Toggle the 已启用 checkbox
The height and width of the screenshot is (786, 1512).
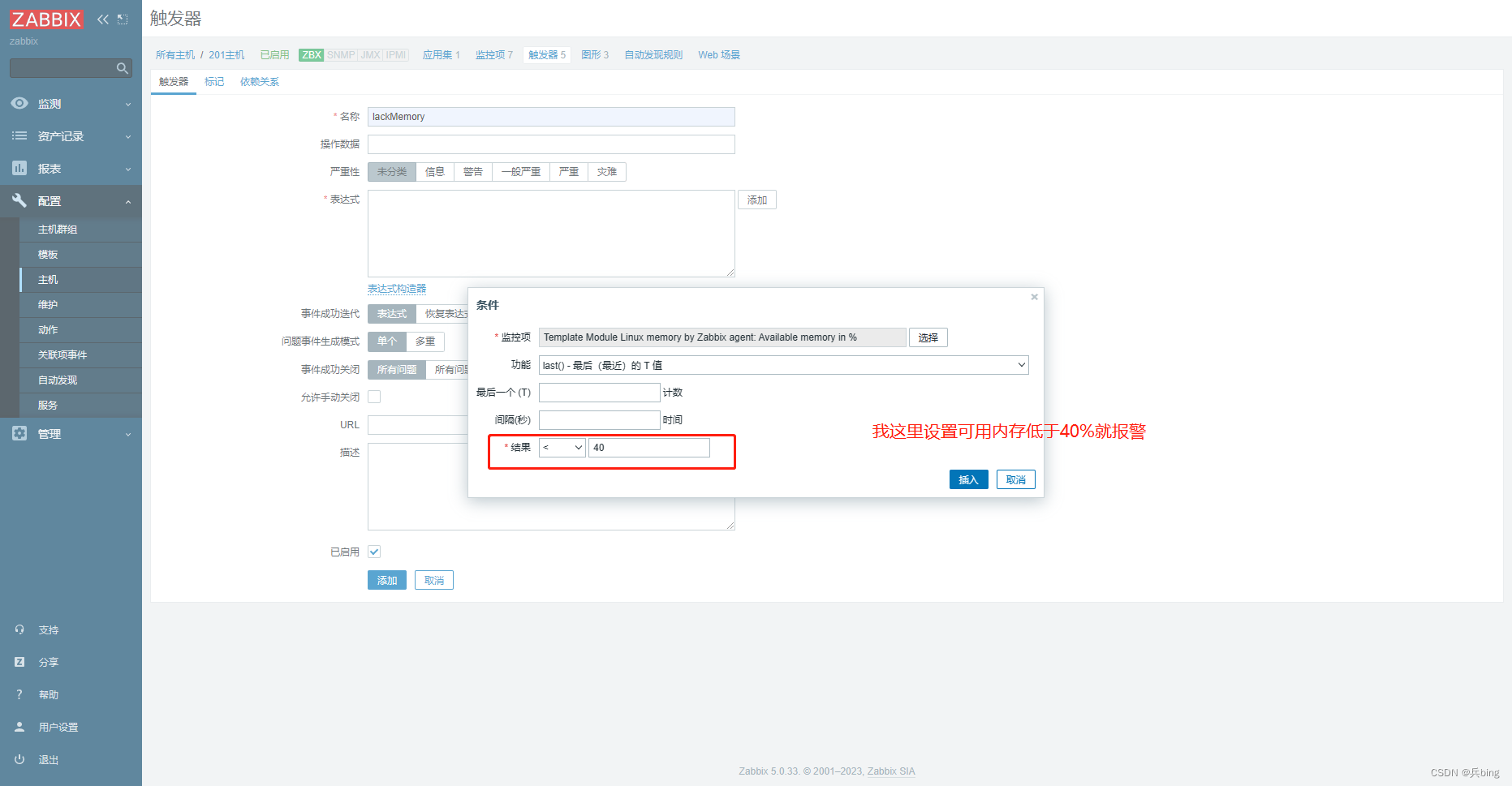point(374,552)
